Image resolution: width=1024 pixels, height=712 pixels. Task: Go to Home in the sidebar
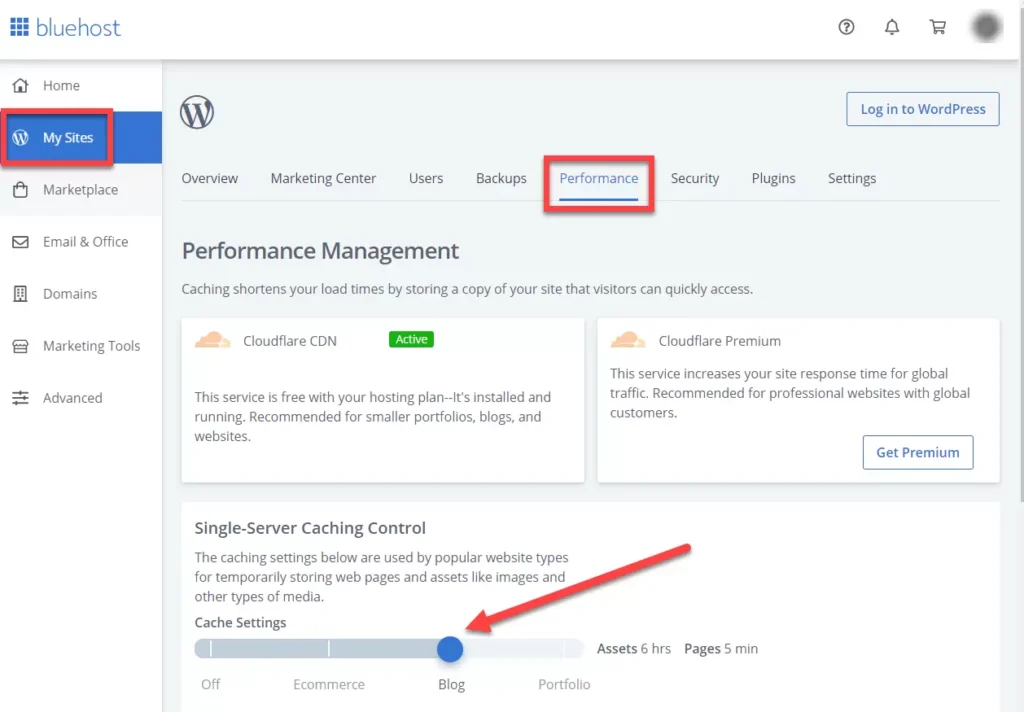click(81, 86)
